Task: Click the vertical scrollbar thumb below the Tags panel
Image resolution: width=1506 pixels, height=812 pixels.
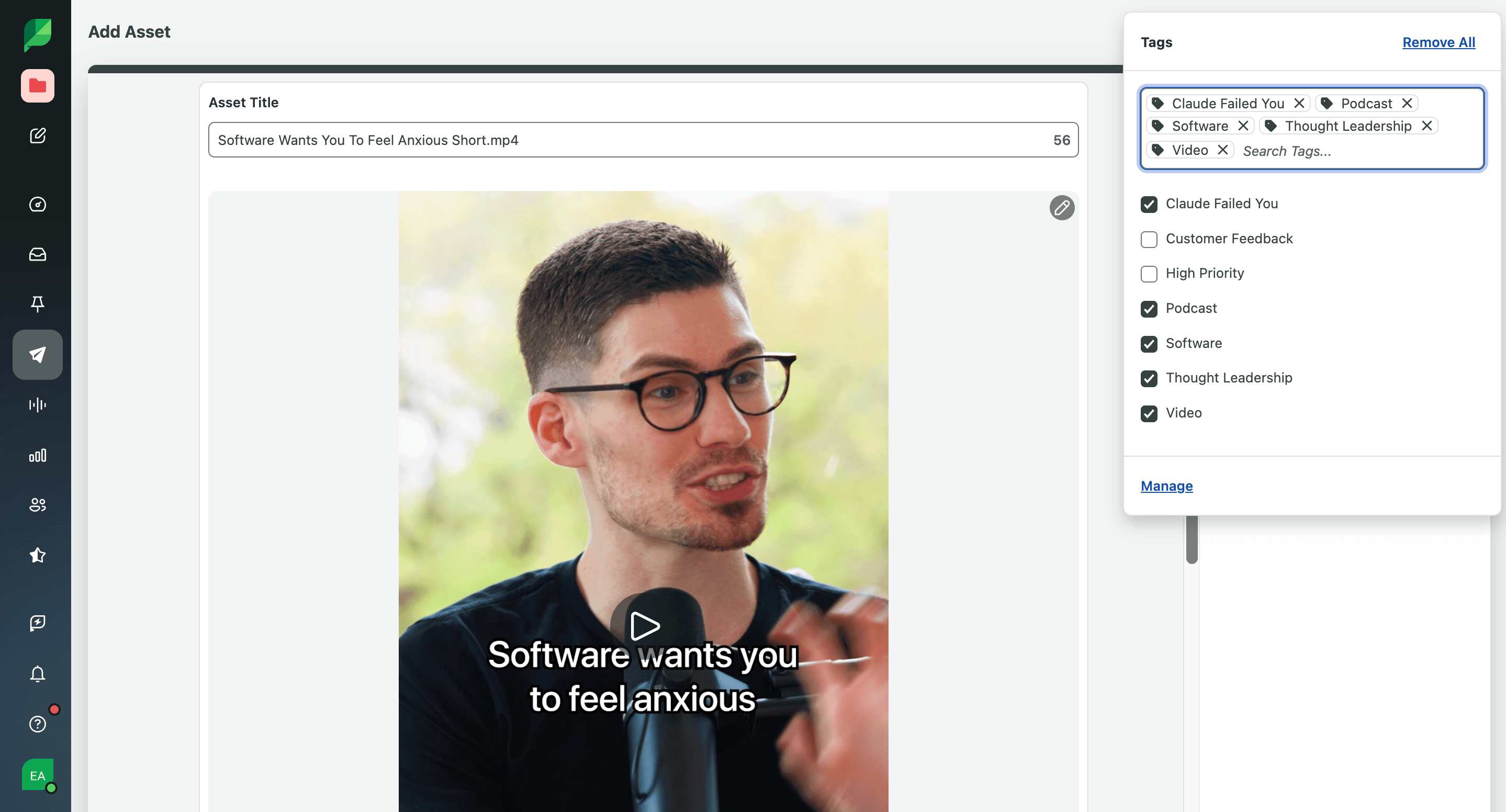Action: point(1192,539)
